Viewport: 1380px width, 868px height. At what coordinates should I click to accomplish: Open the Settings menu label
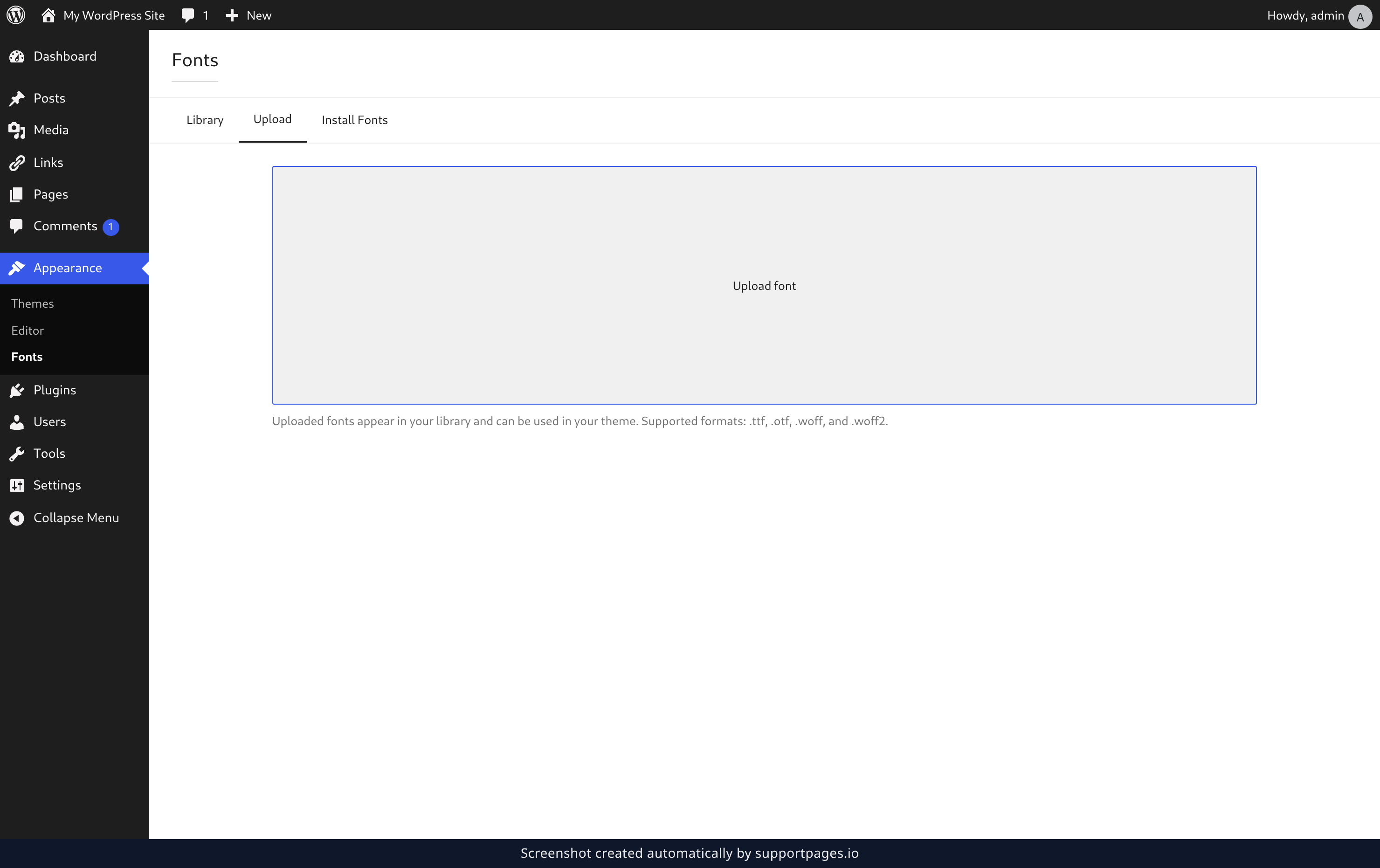(x=57, y=485)
